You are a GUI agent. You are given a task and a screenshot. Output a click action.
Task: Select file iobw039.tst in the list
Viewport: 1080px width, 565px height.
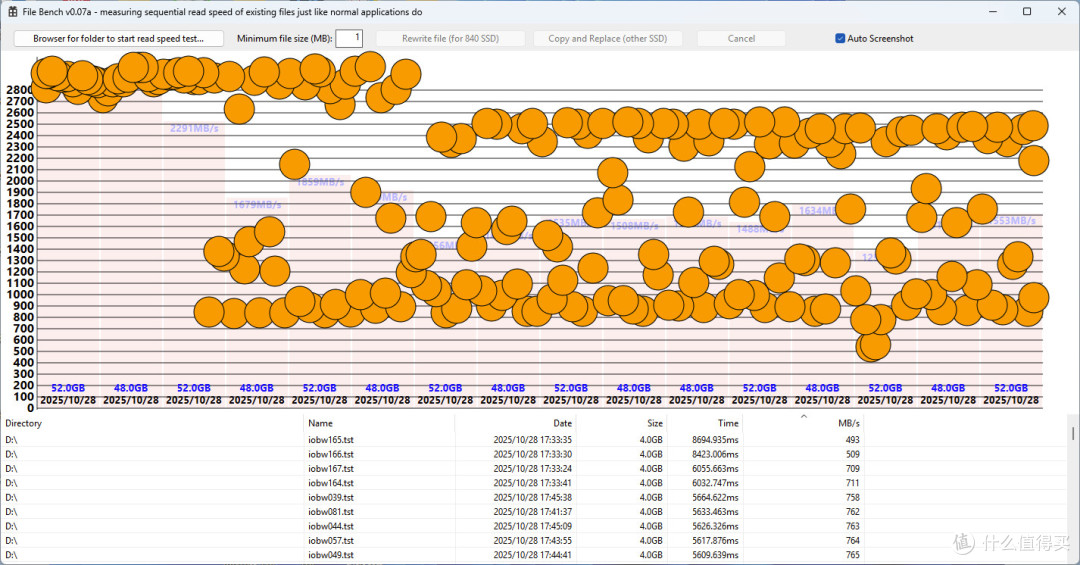(331, 497)
